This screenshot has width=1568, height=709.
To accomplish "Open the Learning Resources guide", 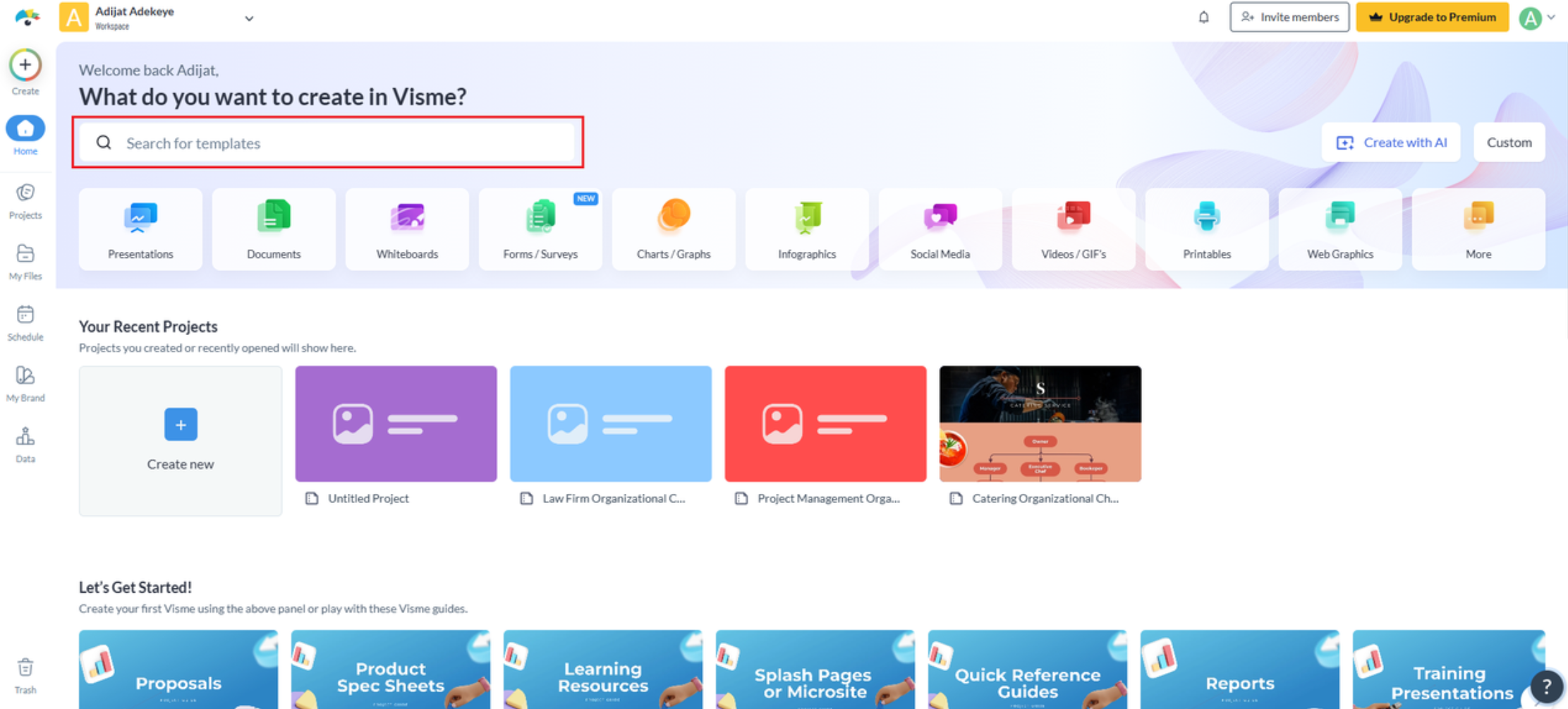I will pos(603,669).
